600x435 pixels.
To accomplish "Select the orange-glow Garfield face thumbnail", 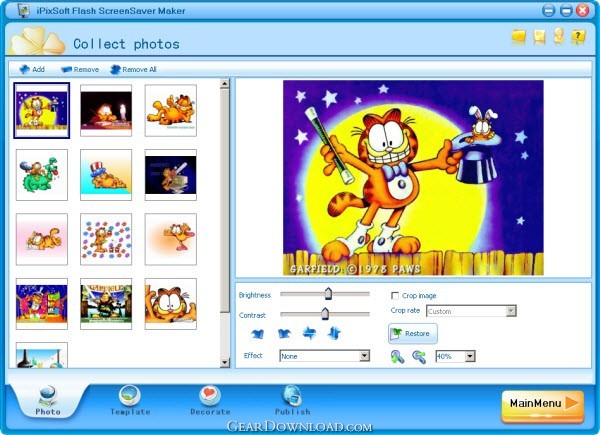I will pos(171,239).
